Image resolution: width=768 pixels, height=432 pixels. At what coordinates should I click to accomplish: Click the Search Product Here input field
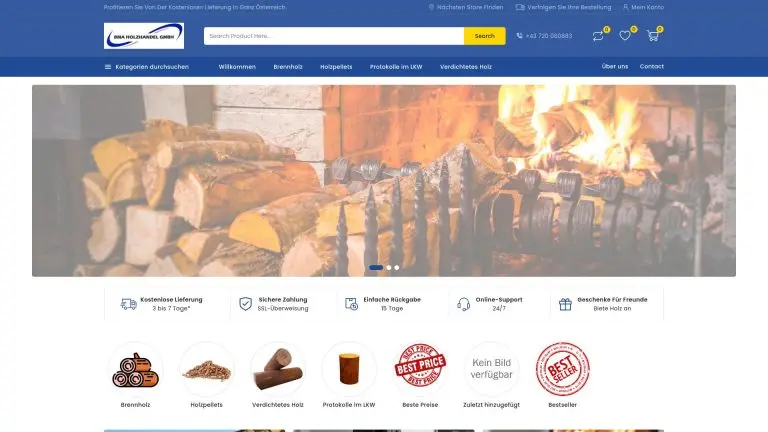[x=334, y=36]
